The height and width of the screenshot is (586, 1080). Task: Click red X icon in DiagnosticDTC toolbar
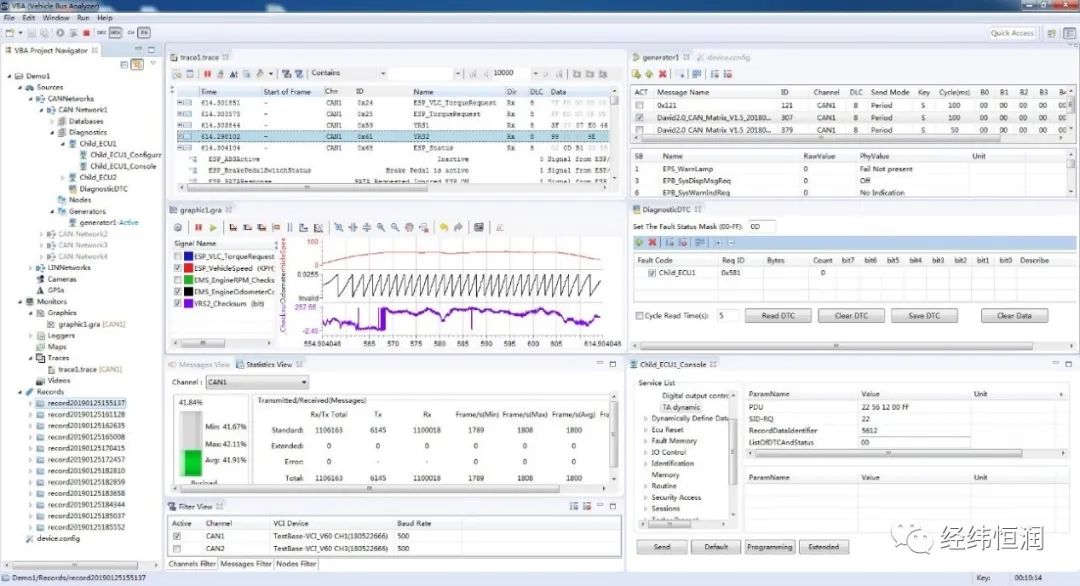coord(653,243)
